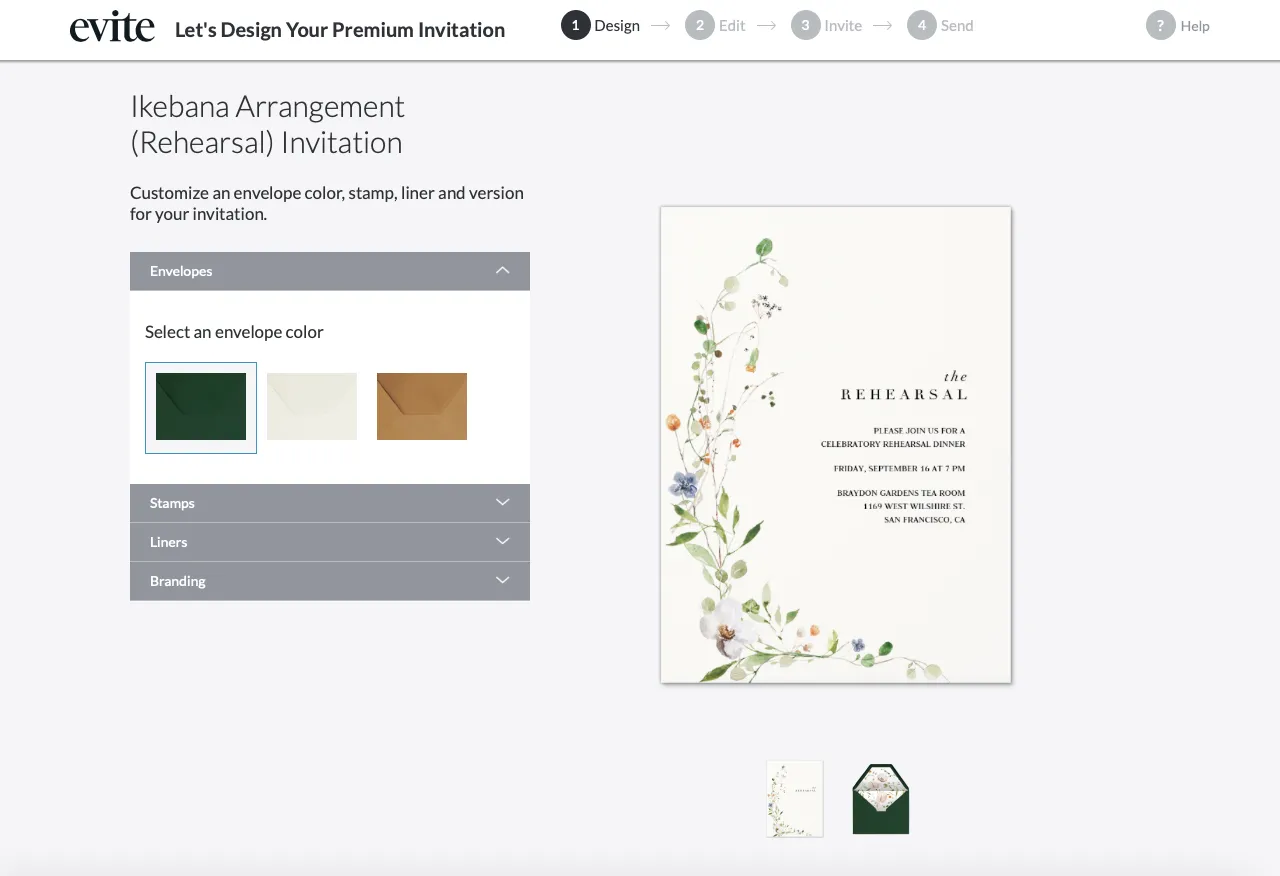
Task: Click the large invitation preview image
Action: click(x=836, y=445)
